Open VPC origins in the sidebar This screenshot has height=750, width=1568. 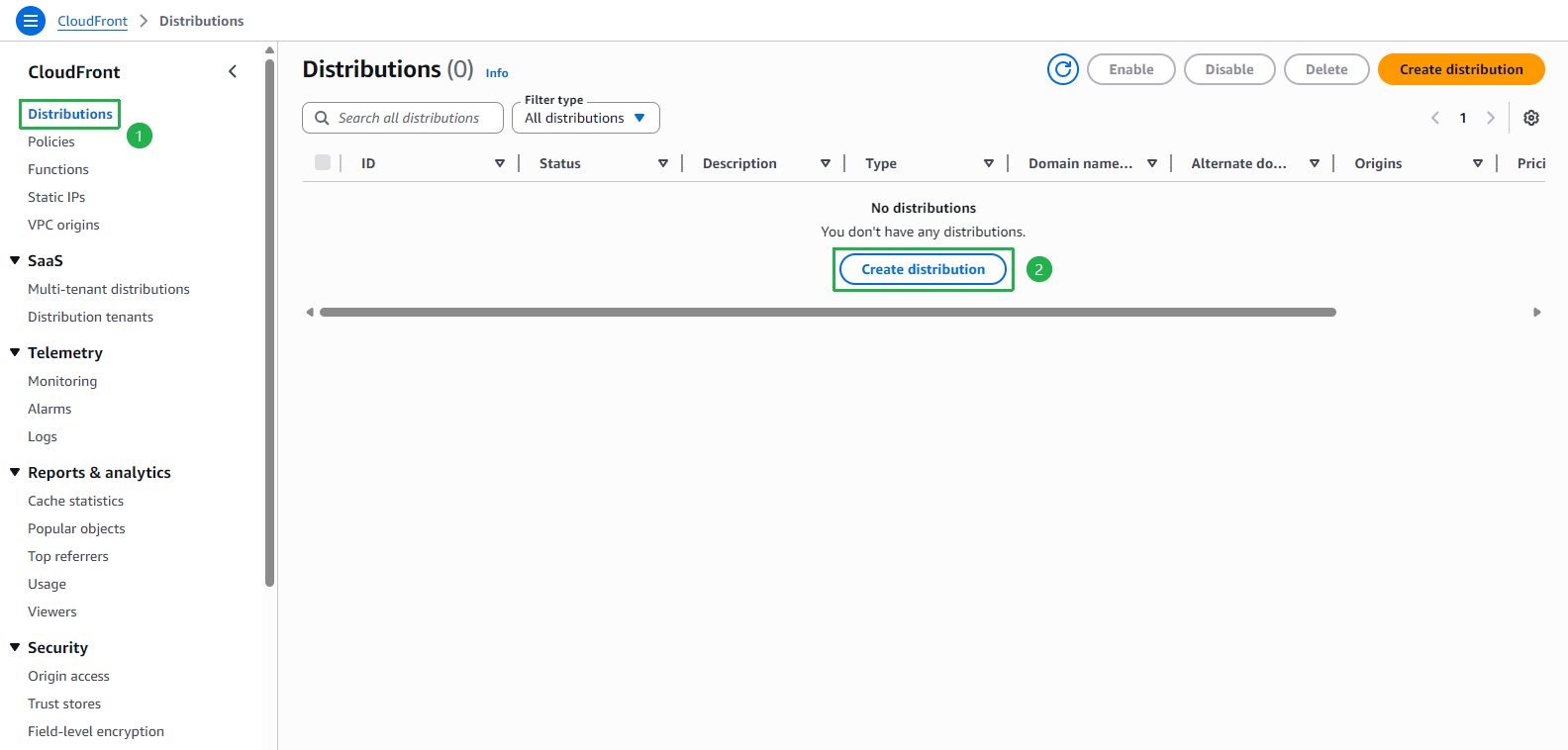(x=63, y=225)
